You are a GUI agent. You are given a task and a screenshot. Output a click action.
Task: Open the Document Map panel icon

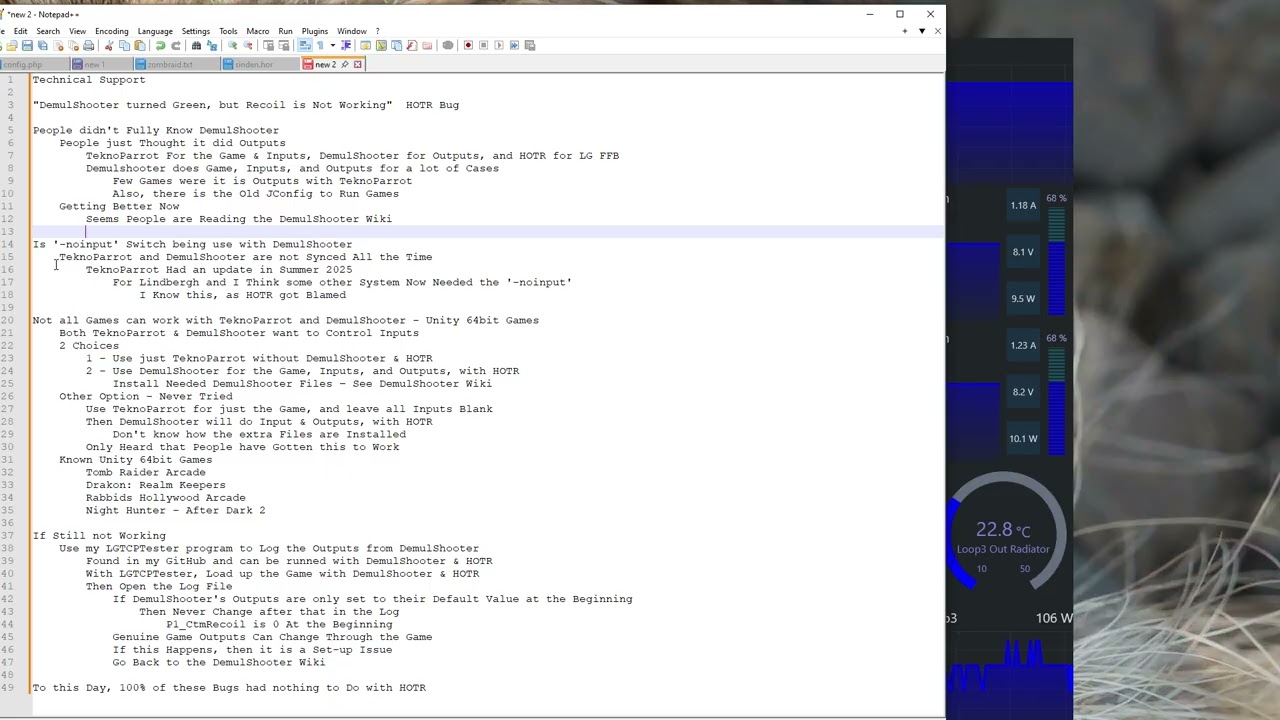point(381,45)
